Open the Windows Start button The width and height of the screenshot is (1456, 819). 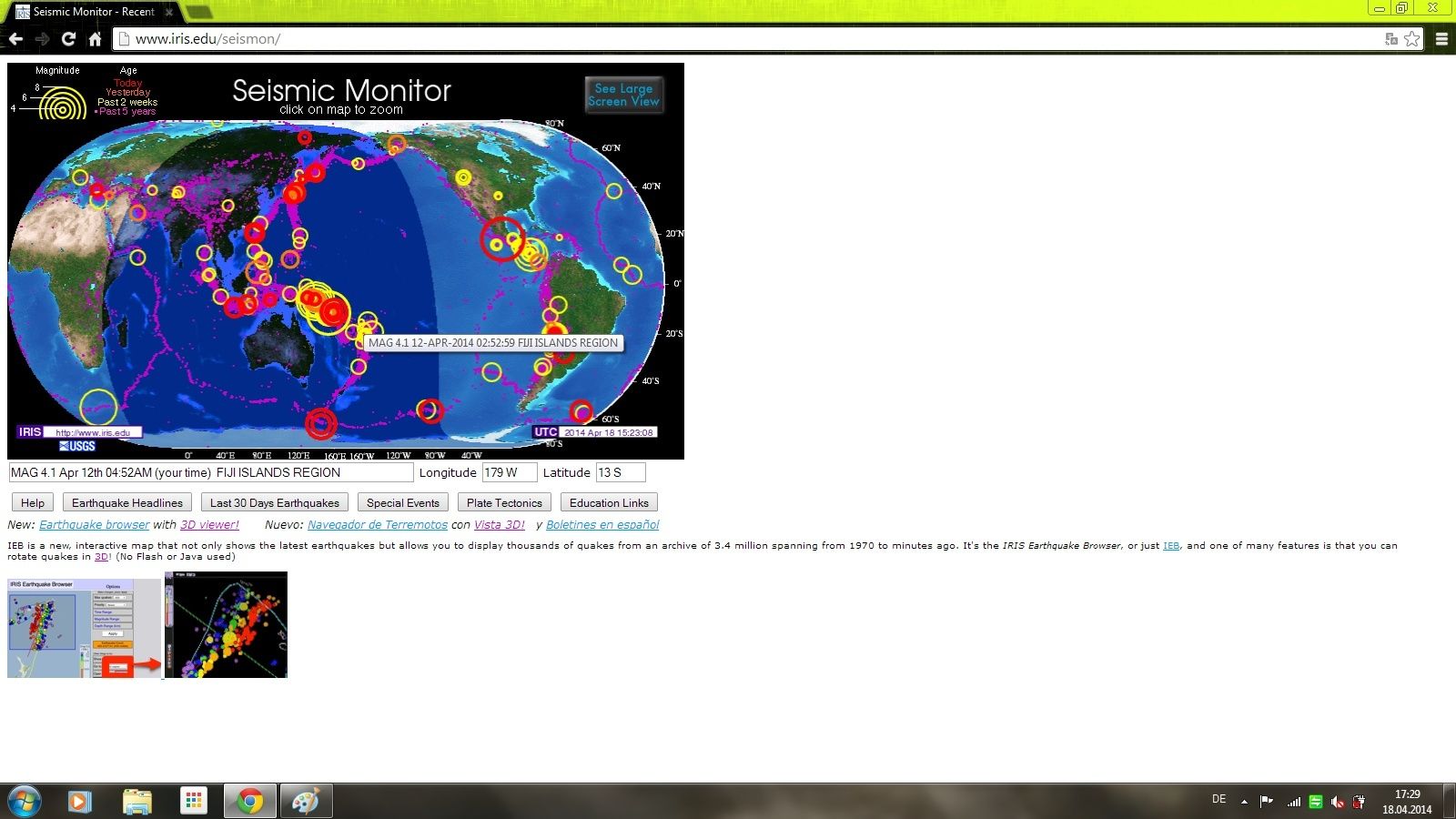click(24, 801)
